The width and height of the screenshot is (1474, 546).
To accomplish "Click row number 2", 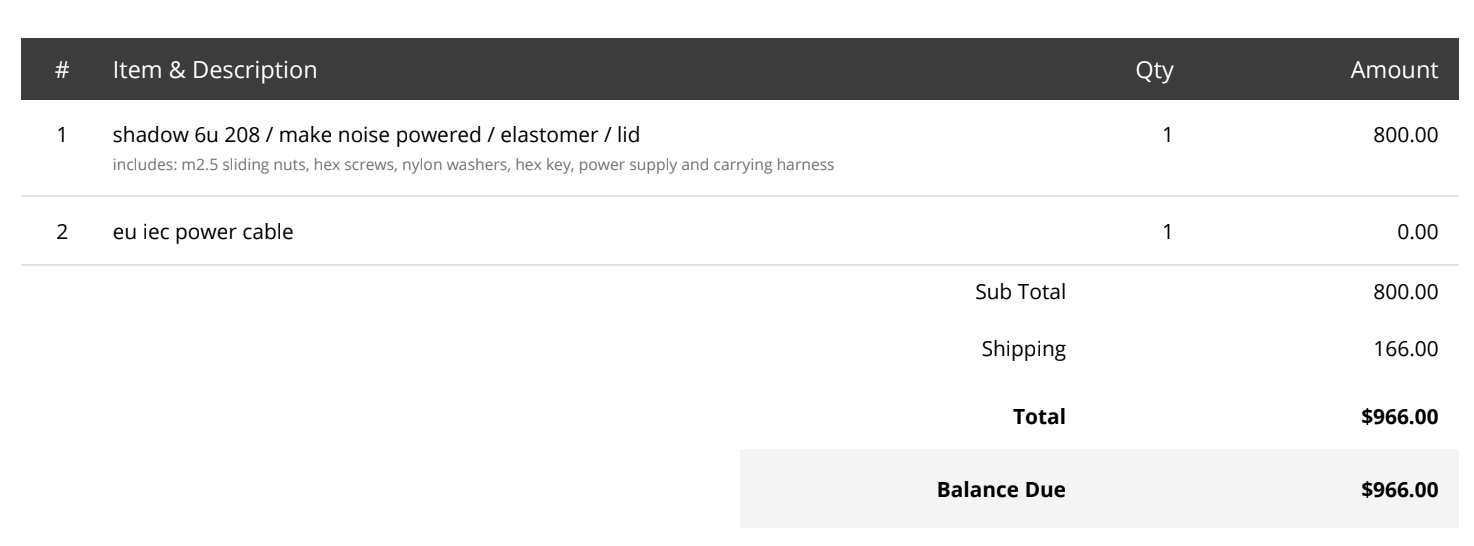I will (61, 233).
